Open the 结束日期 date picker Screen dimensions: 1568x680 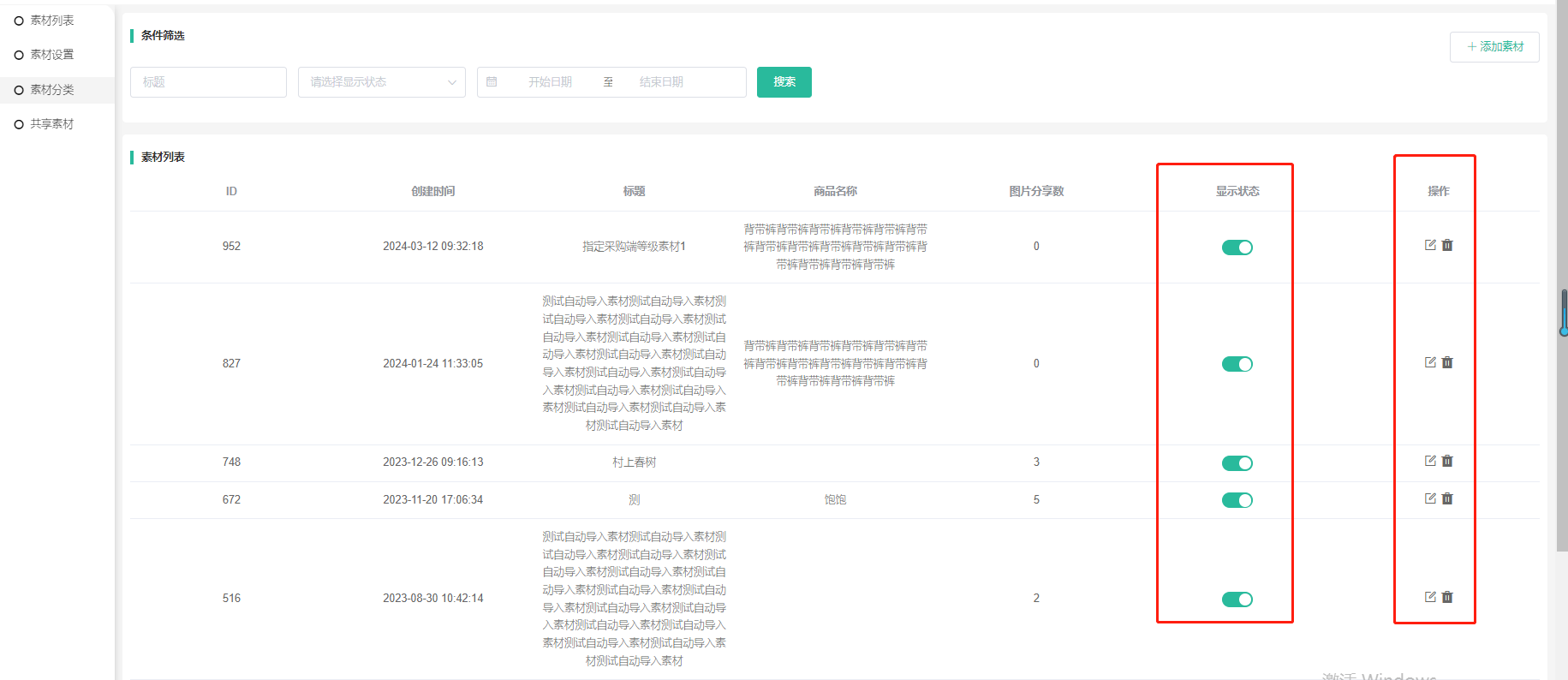(661, 82)
